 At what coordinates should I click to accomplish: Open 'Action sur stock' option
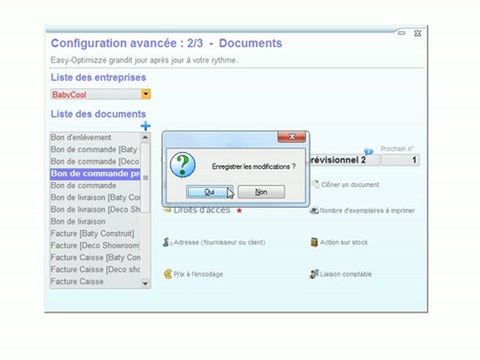tap(344, 242)
